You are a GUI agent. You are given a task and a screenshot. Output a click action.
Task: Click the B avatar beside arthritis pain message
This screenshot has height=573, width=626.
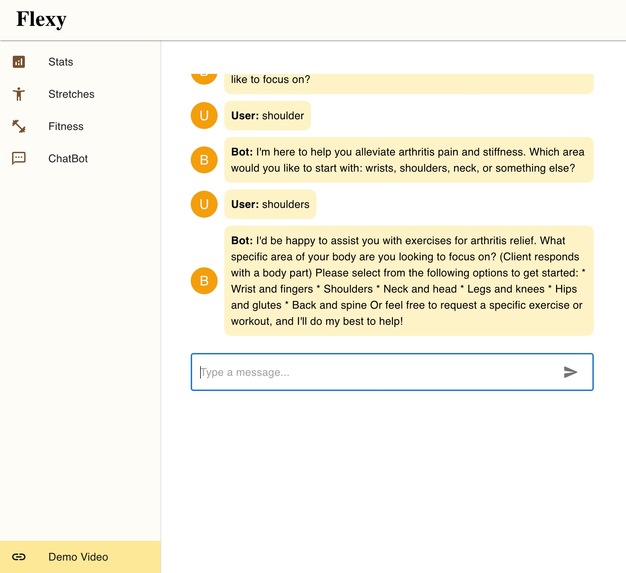point(204,160)
